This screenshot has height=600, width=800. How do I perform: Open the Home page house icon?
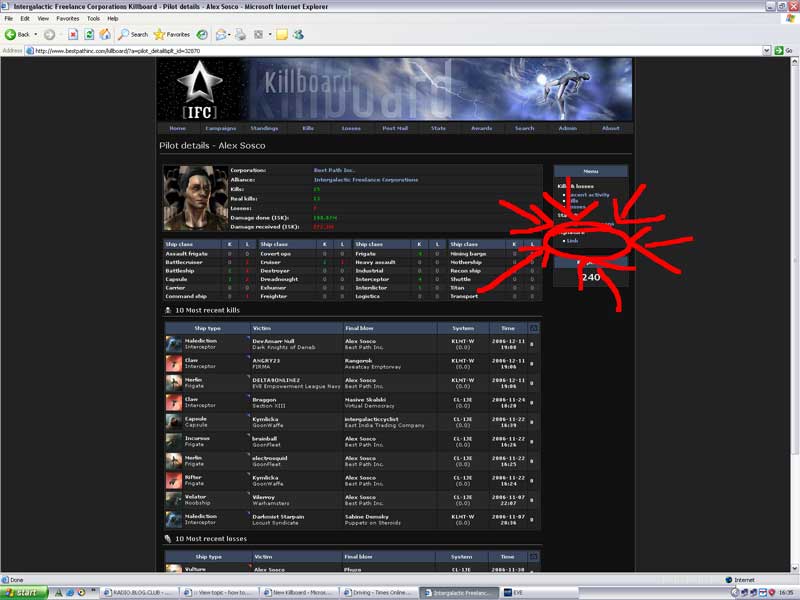pos(105,35)
